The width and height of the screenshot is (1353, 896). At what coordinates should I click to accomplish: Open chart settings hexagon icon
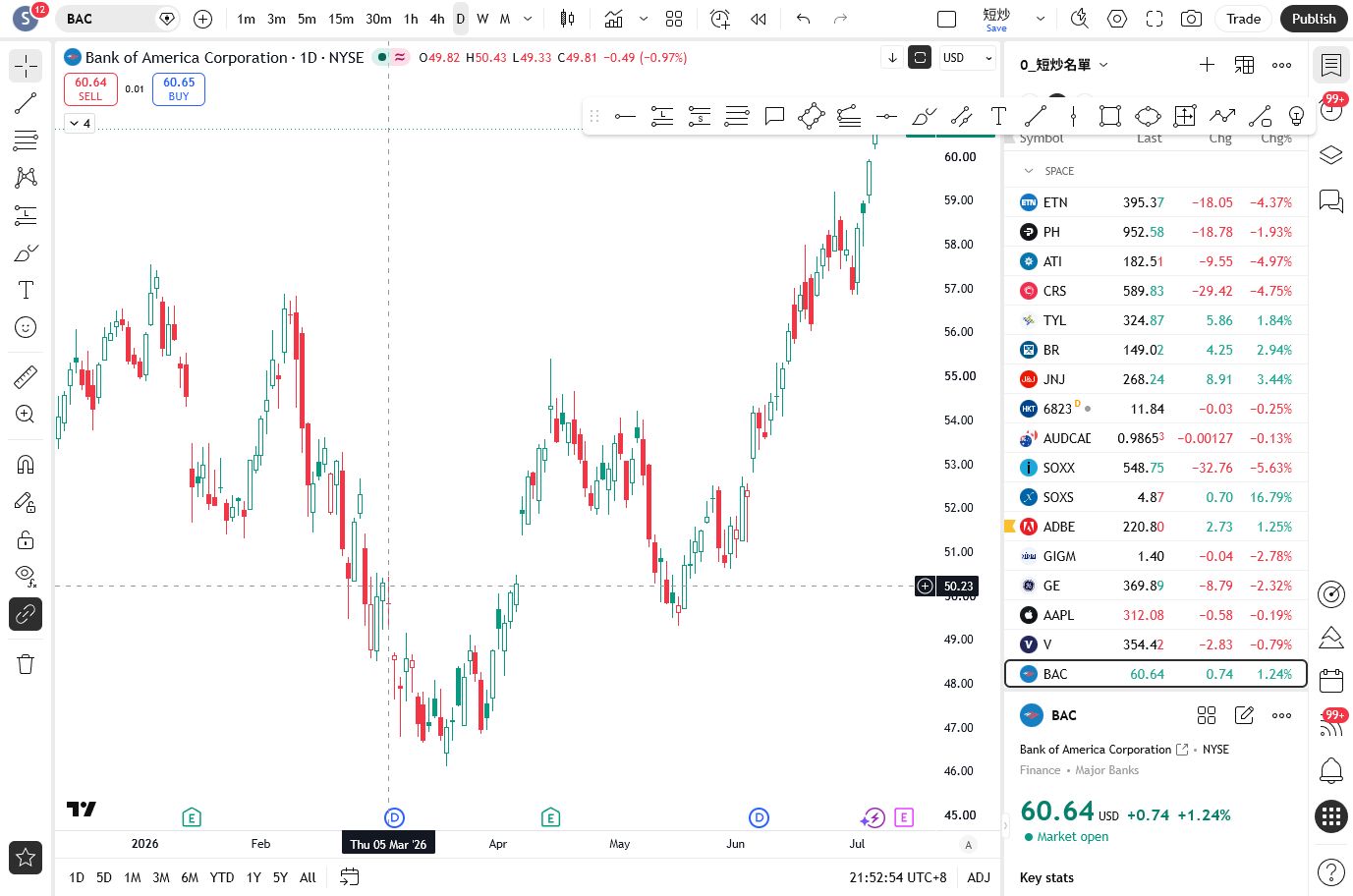coord(1117,19)
